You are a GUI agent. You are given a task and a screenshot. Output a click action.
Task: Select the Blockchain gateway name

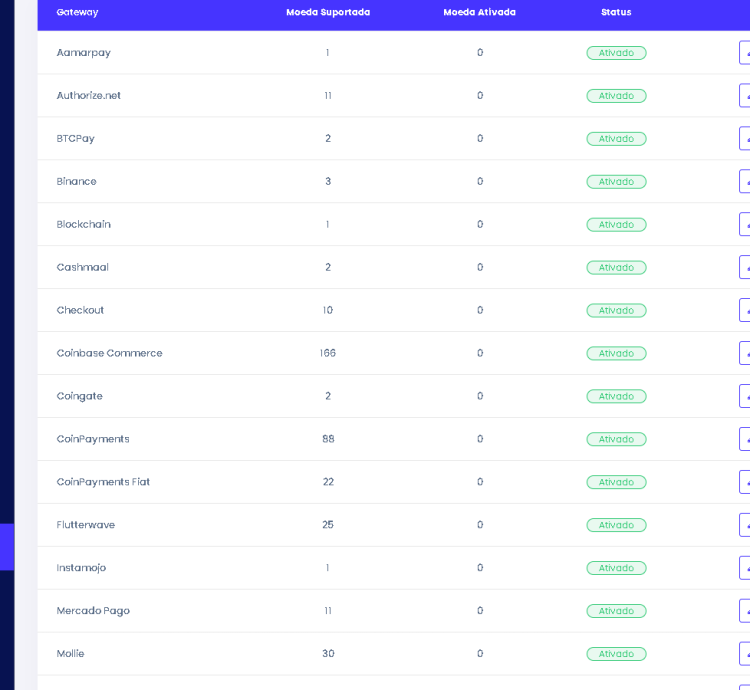tap(83, 224)
